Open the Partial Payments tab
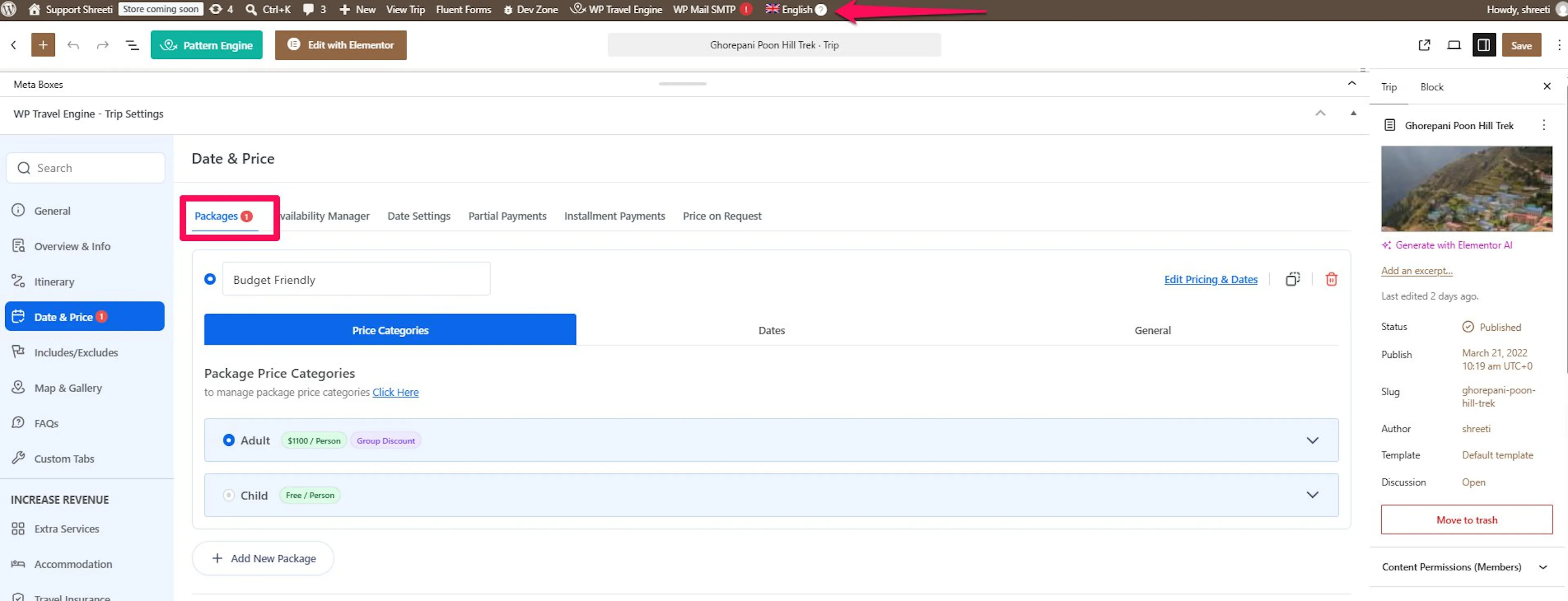Image resolution: width=1568 pixels, height=601 pixels. [x=507, y=216]
